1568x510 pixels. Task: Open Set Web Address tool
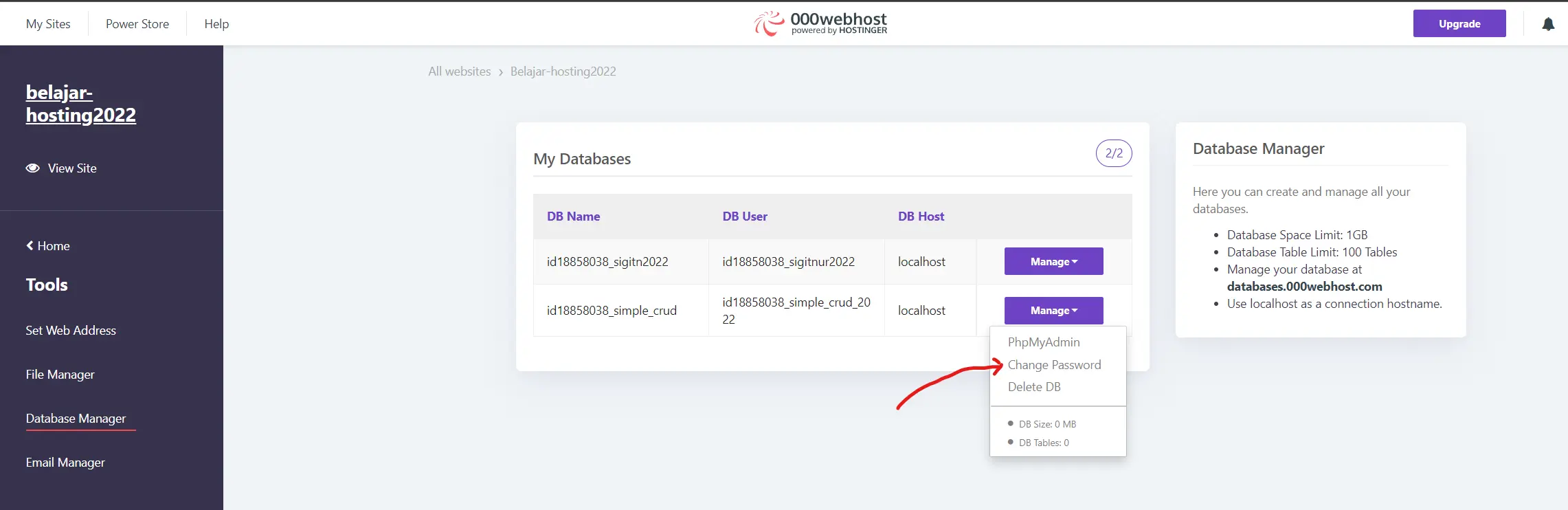tap(71, 331)
